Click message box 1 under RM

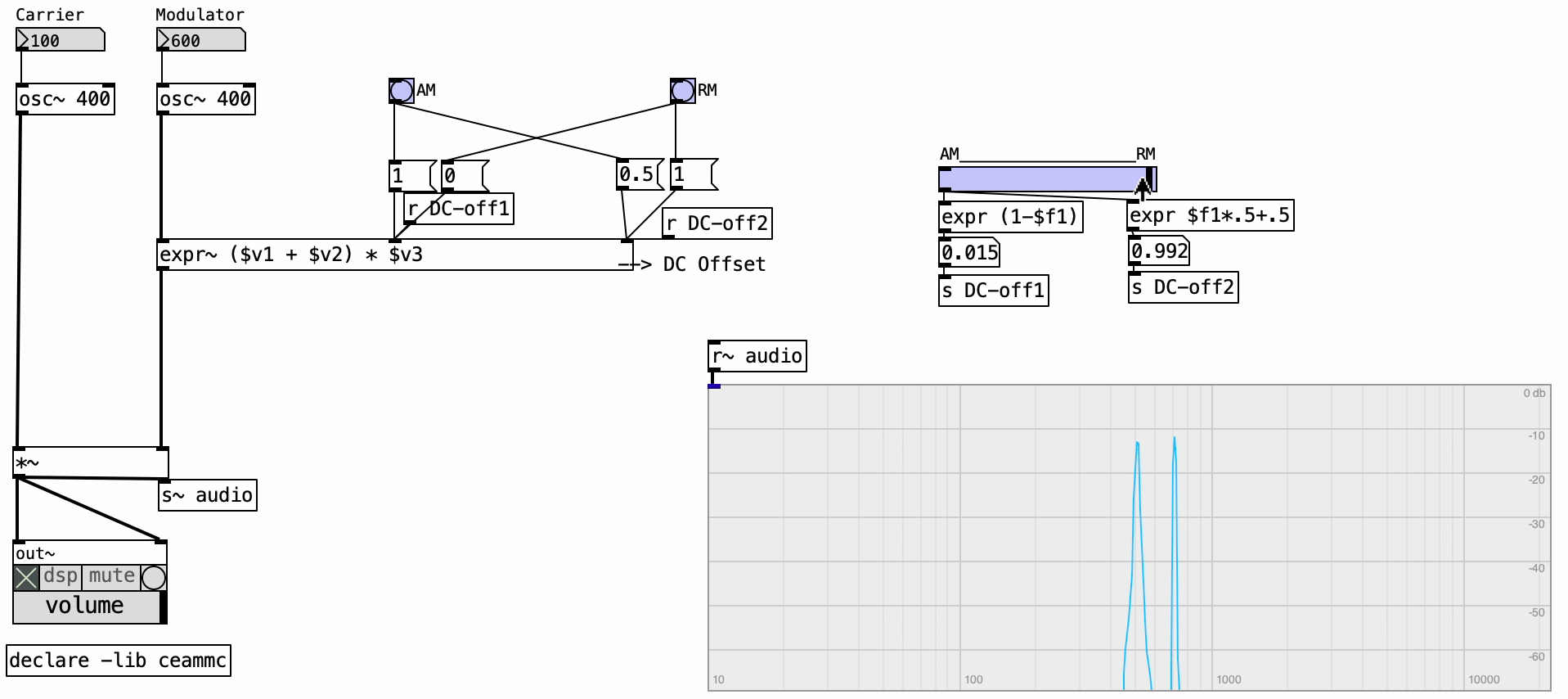(694, 174)
